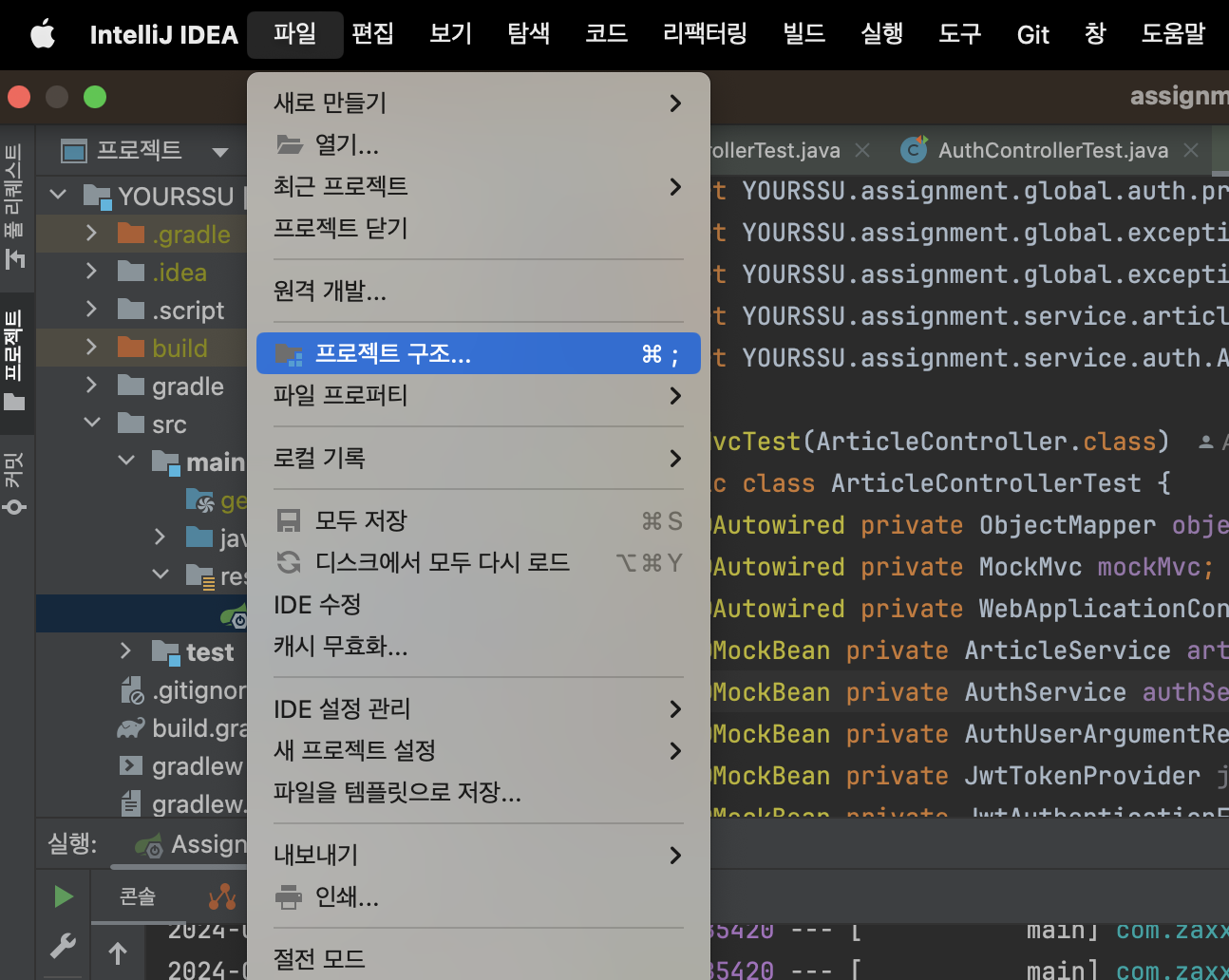Select 디스크에서 모두 다시 로드

[479, 562]
